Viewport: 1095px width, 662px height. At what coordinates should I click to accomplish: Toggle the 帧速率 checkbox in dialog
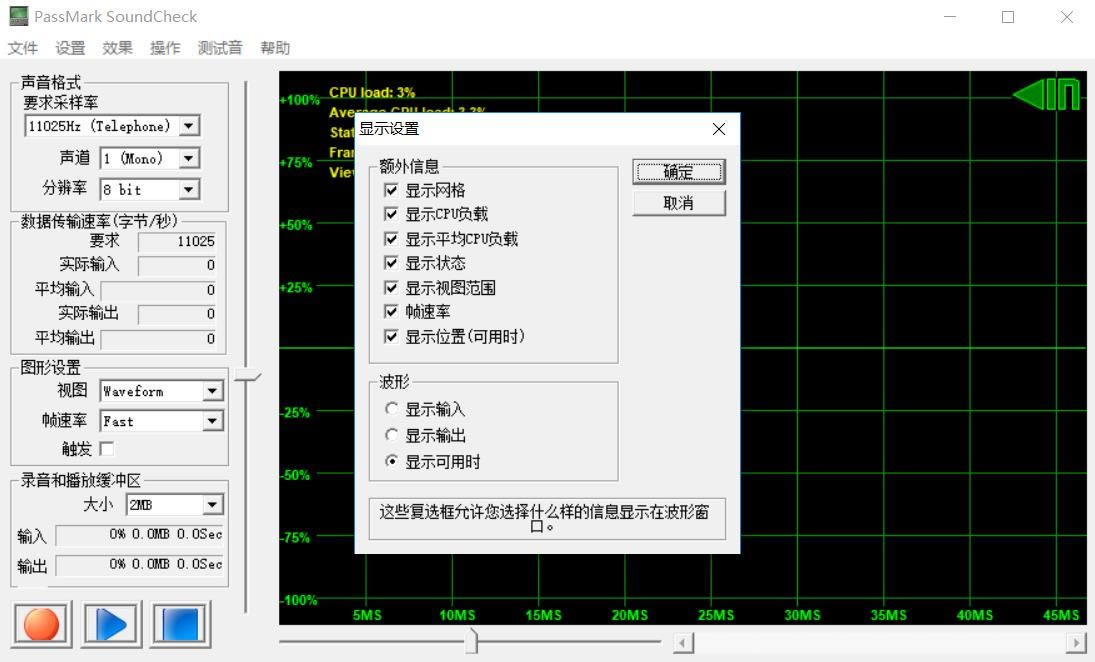(x=391, y=311)
